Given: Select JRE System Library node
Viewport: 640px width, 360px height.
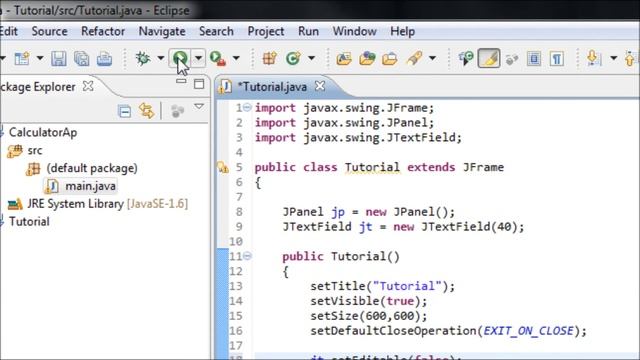Looking at the screenshot, I should [108, 204].
